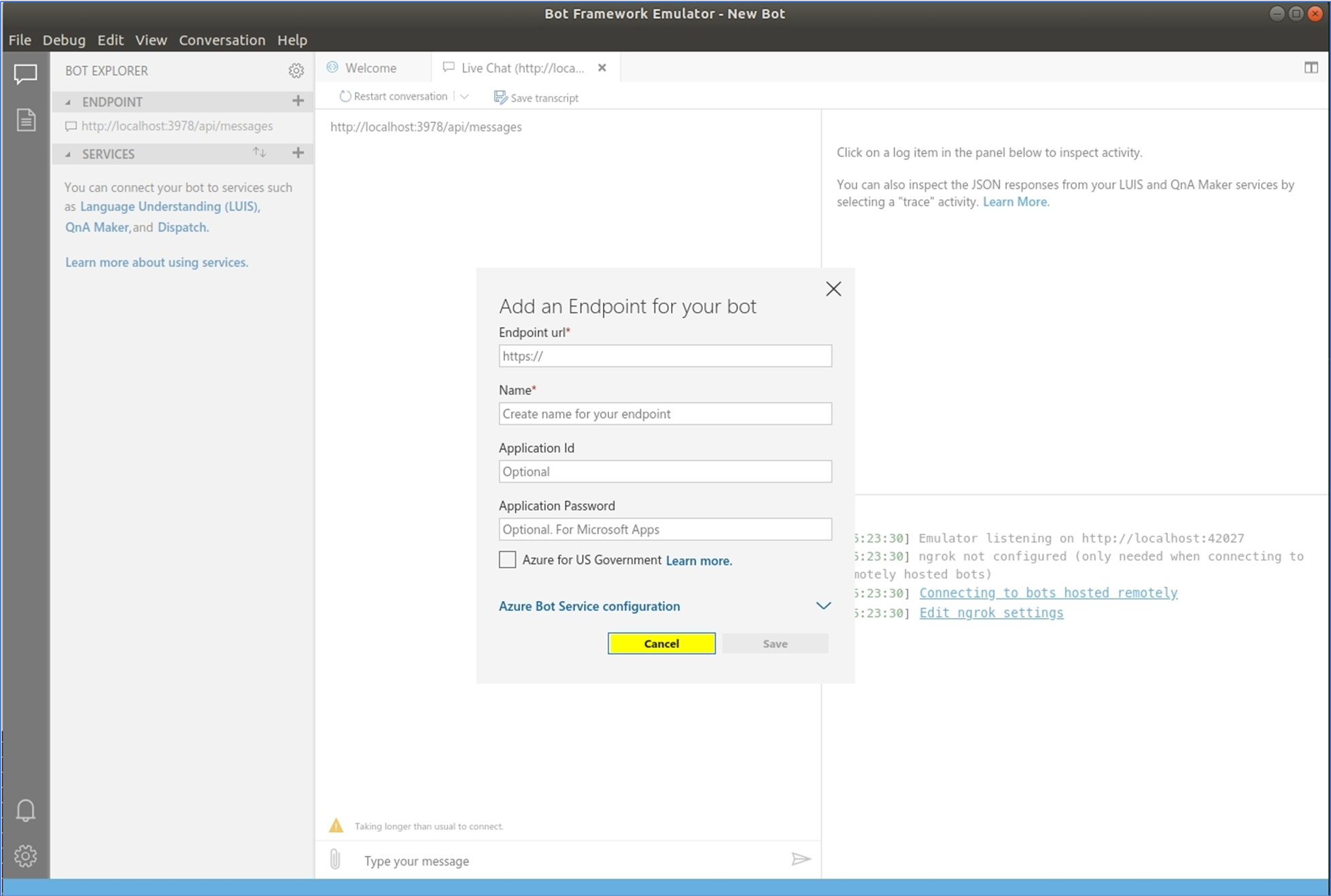Viewport: 1331px width, 896px height.
Task: Open the Edit menu
Action: tap(110, 40)
